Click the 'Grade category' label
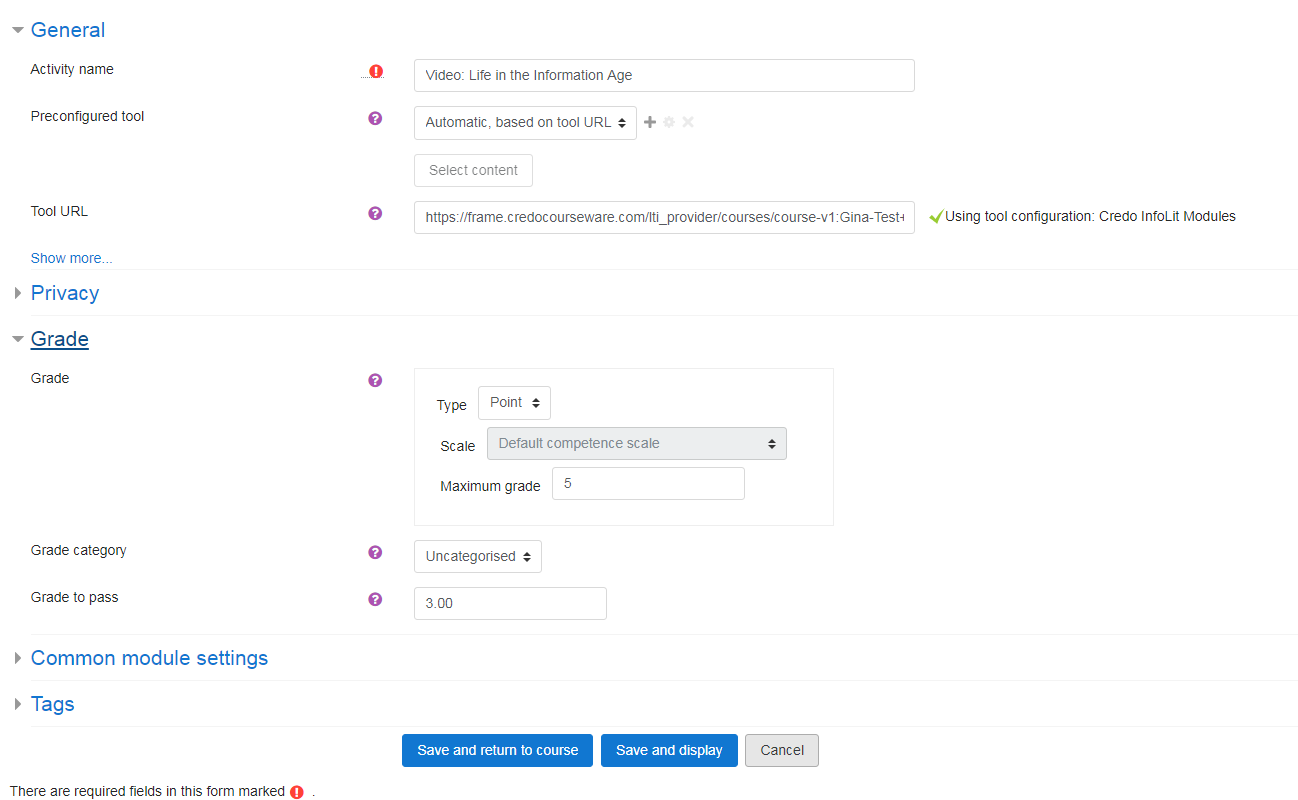 point(78,550)
